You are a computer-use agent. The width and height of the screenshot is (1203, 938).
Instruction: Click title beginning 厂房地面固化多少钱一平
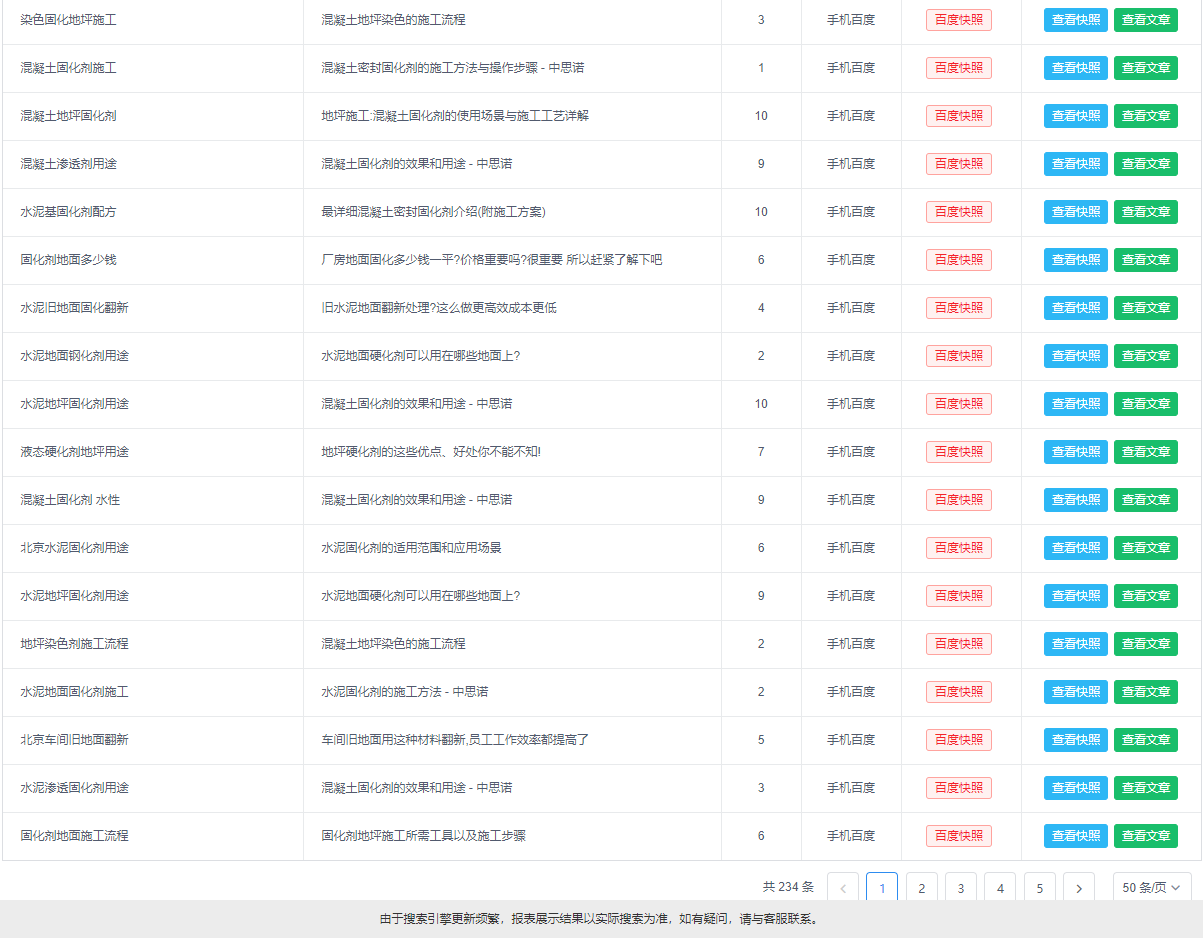491,260
